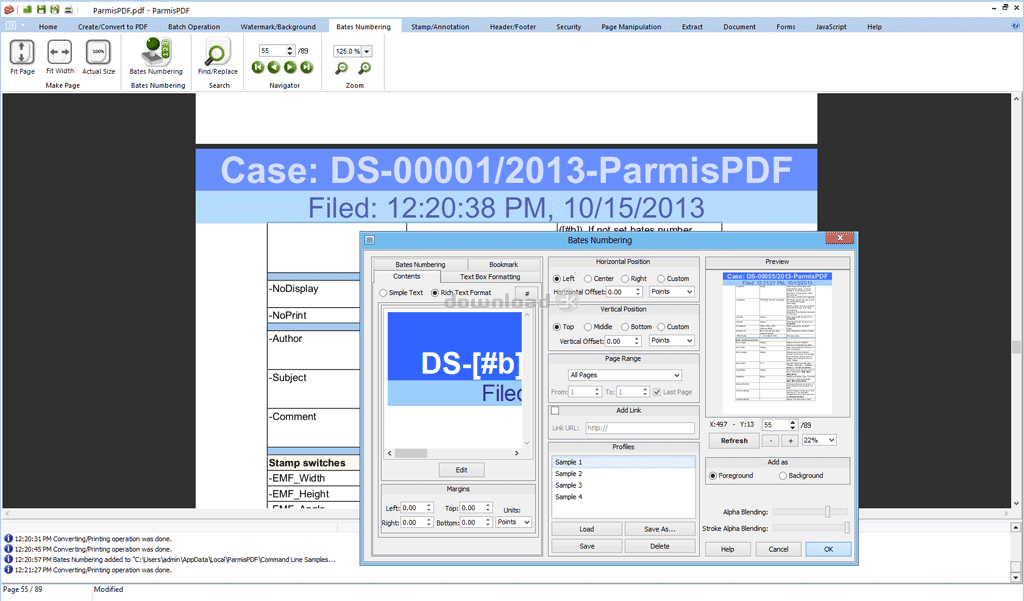
Task: Click the Fit Width icon
Action: point(59,52)
